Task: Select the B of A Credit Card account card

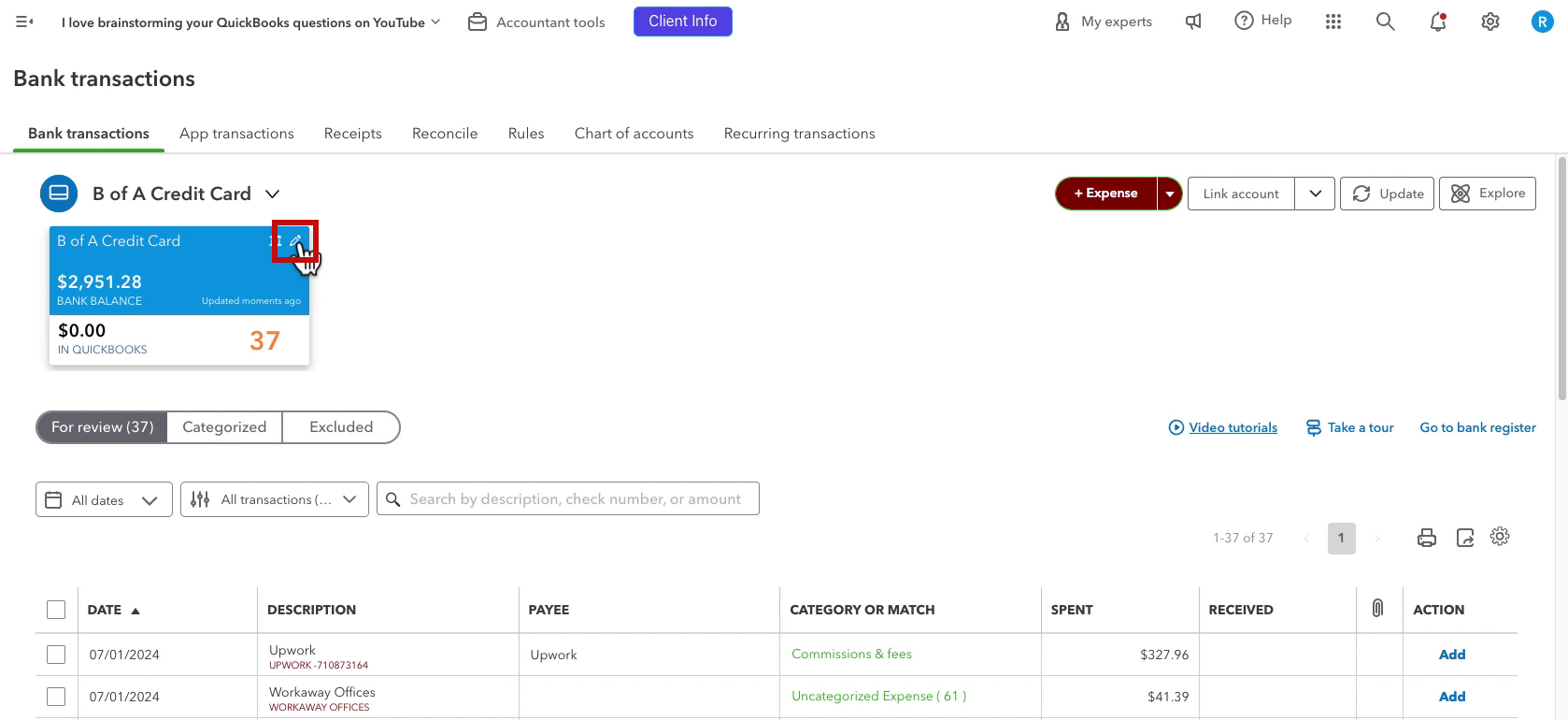Action: 178,295
